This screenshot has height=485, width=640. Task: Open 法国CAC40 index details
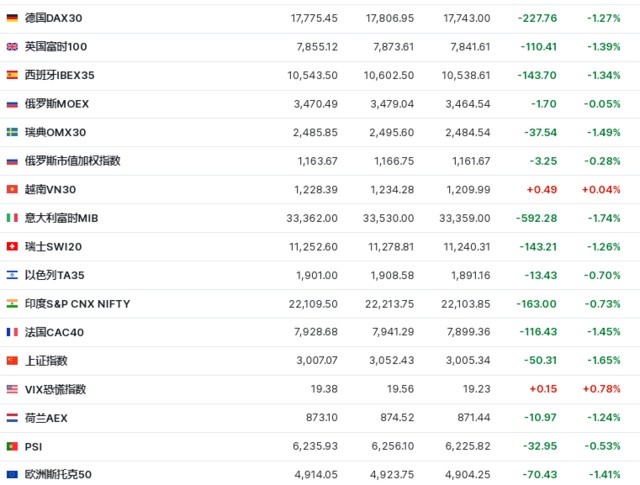pyautogui.click(x=55, y=332)
